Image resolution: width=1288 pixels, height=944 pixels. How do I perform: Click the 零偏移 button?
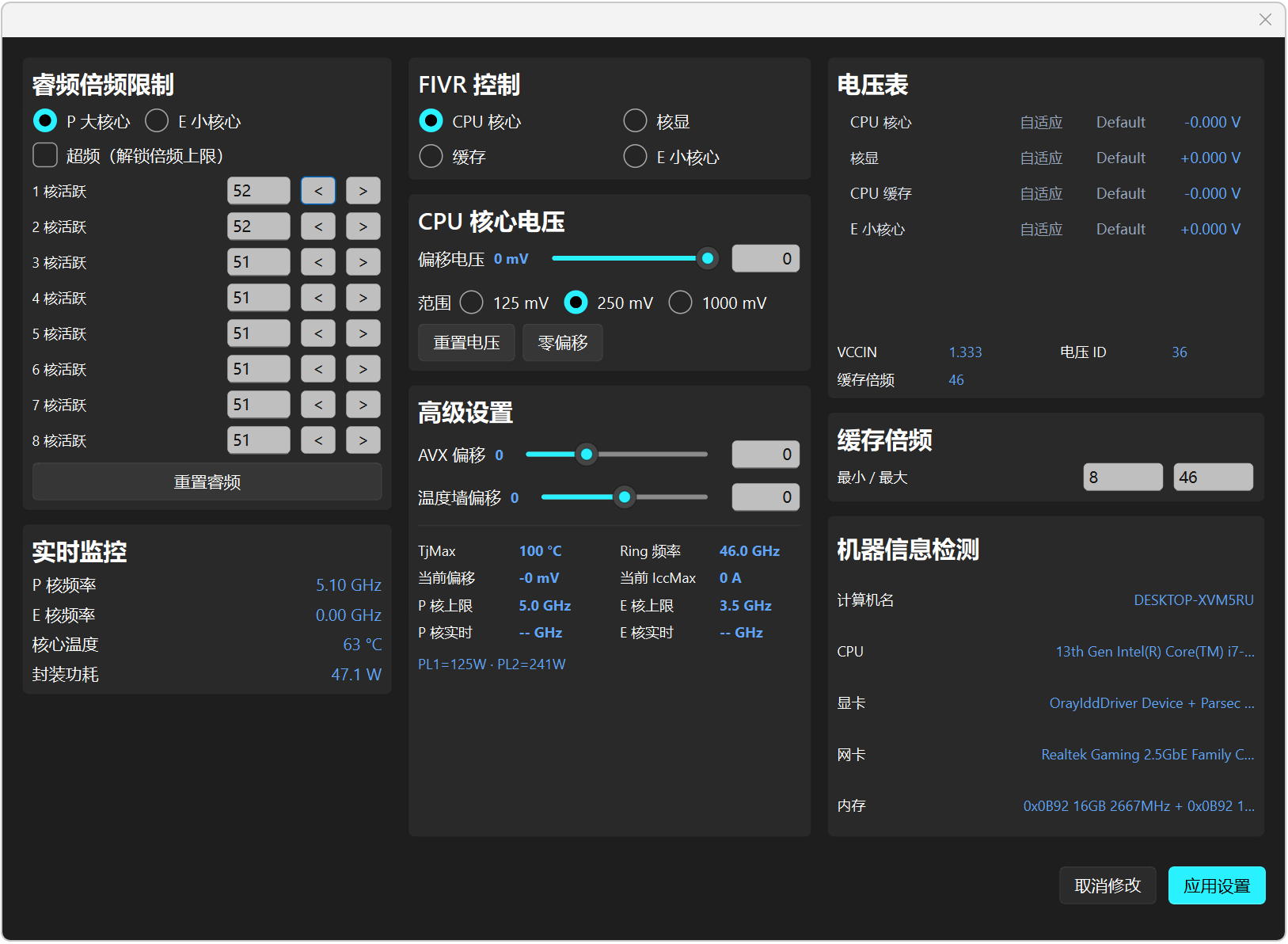[563, 343]
